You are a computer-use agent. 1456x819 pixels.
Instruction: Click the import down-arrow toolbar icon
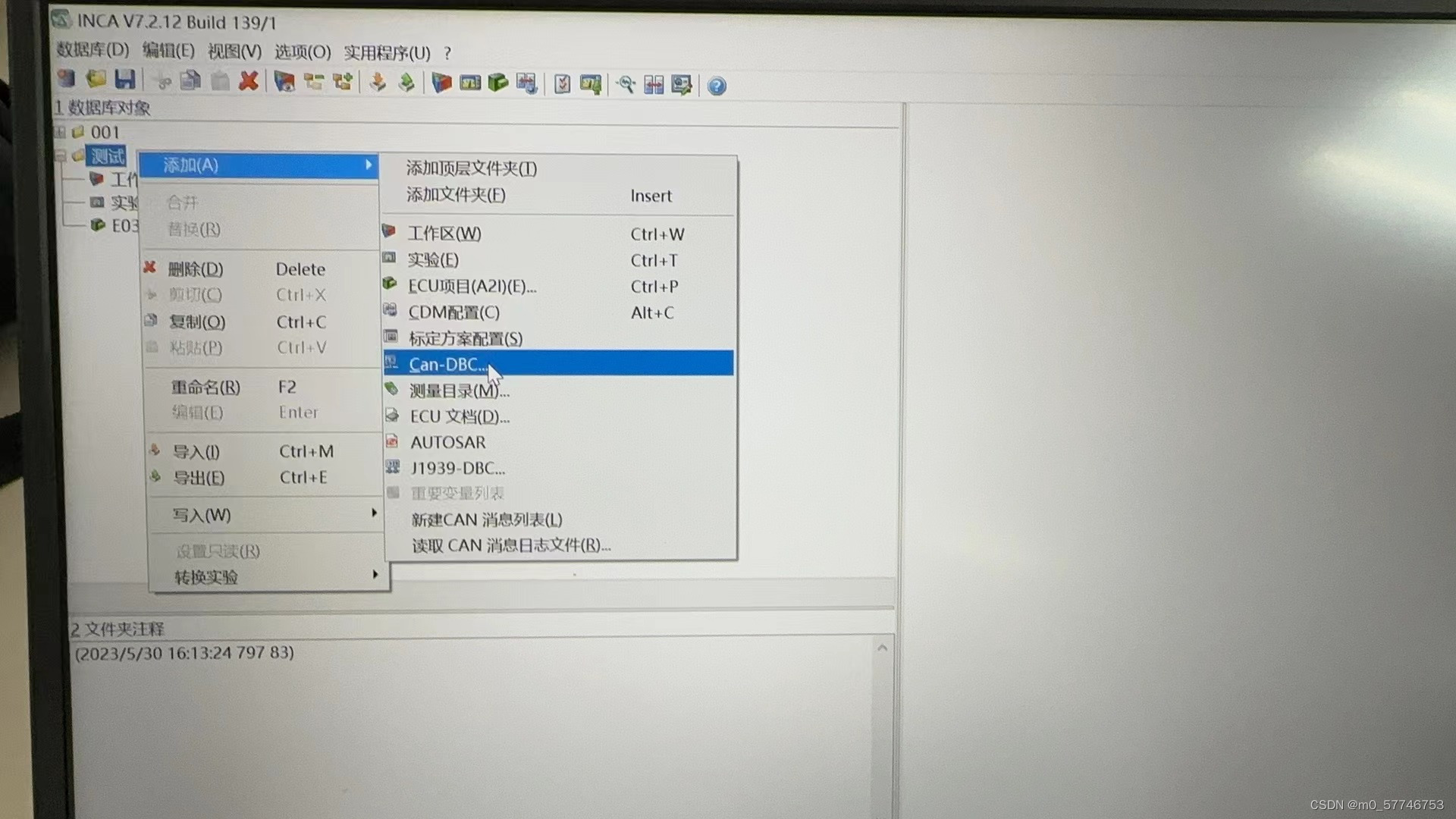tap(377, 82)
